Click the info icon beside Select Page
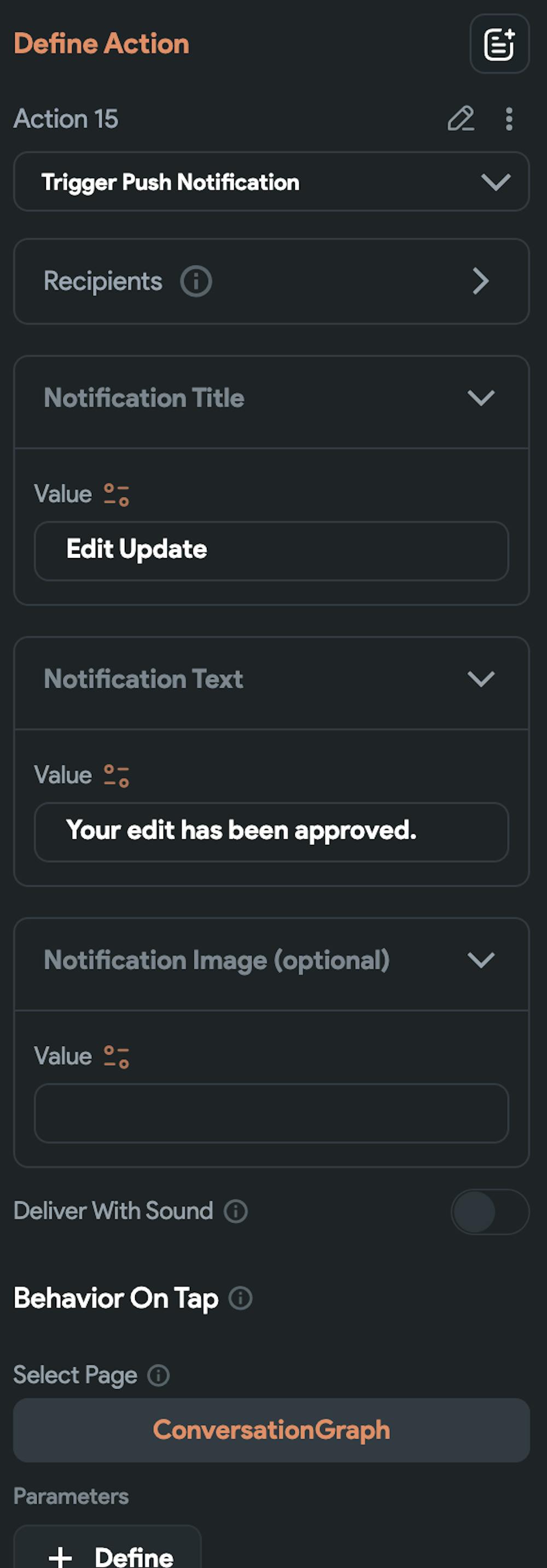The height and width of the screenshot is (1568, 547). (159, 1375)
